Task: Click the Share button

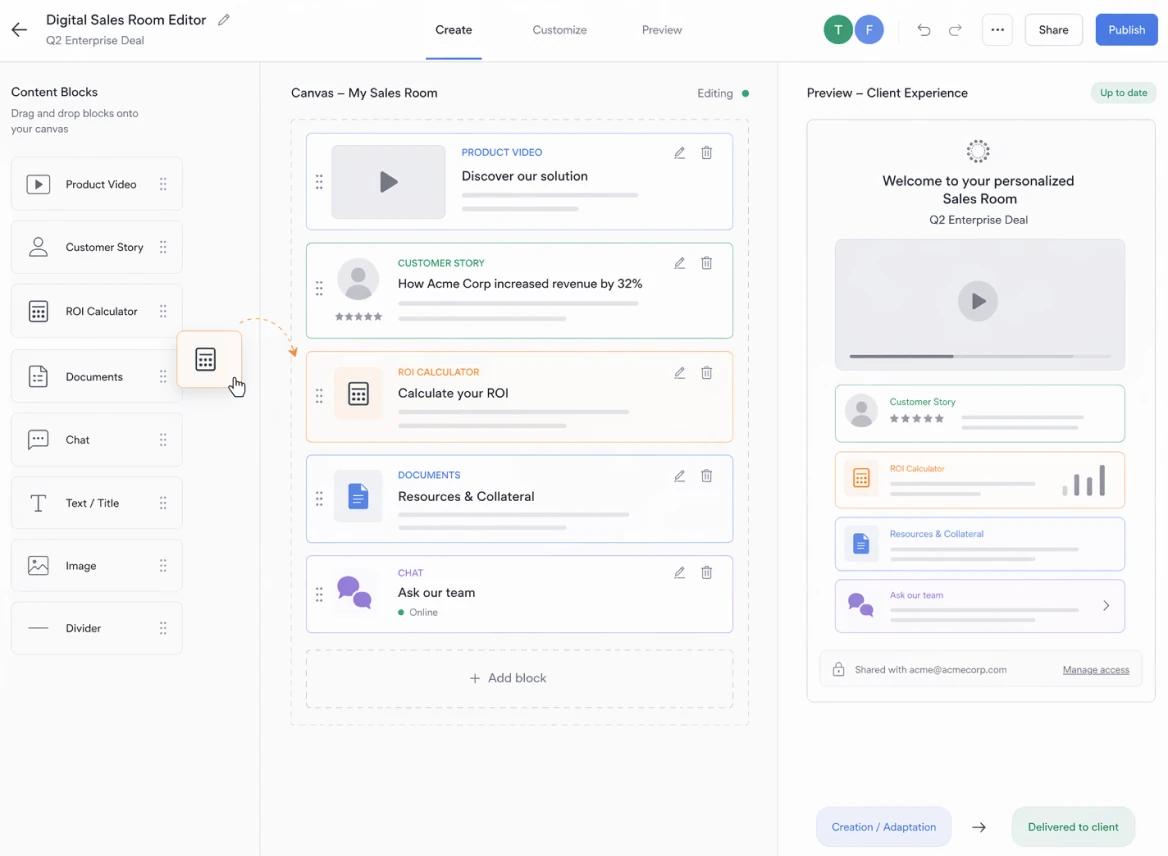Action: pyautogui.click(x=1053, y=30)
